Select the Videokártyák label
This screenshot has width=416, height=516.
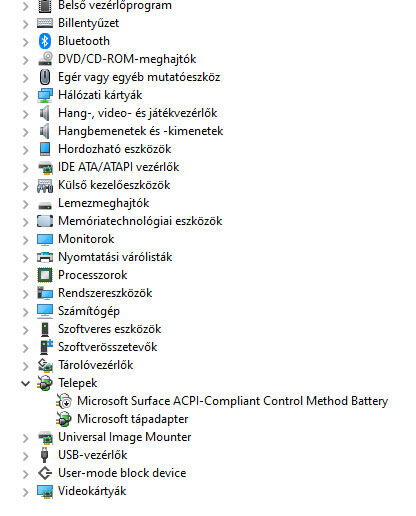[92, 491]
